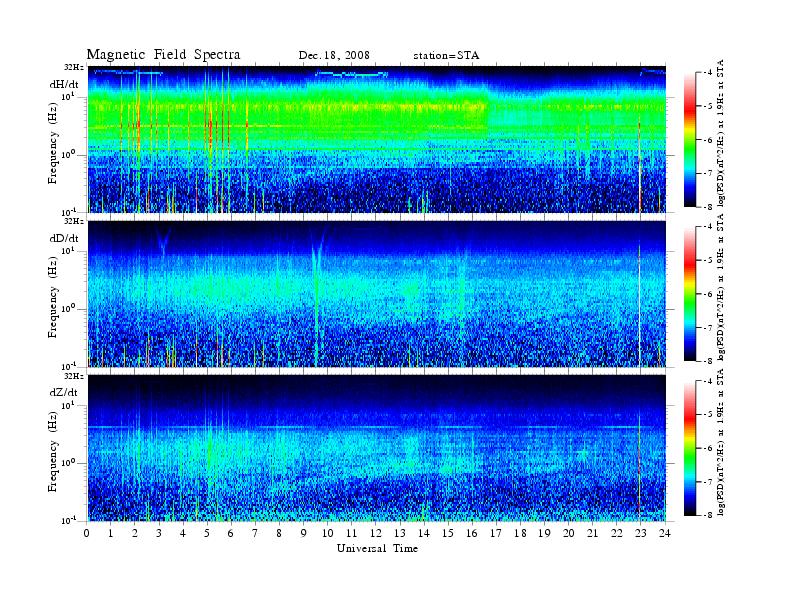Click the dD/dt spectrogram plot area
Screen dimensions: 792x612
coord(377,293)
